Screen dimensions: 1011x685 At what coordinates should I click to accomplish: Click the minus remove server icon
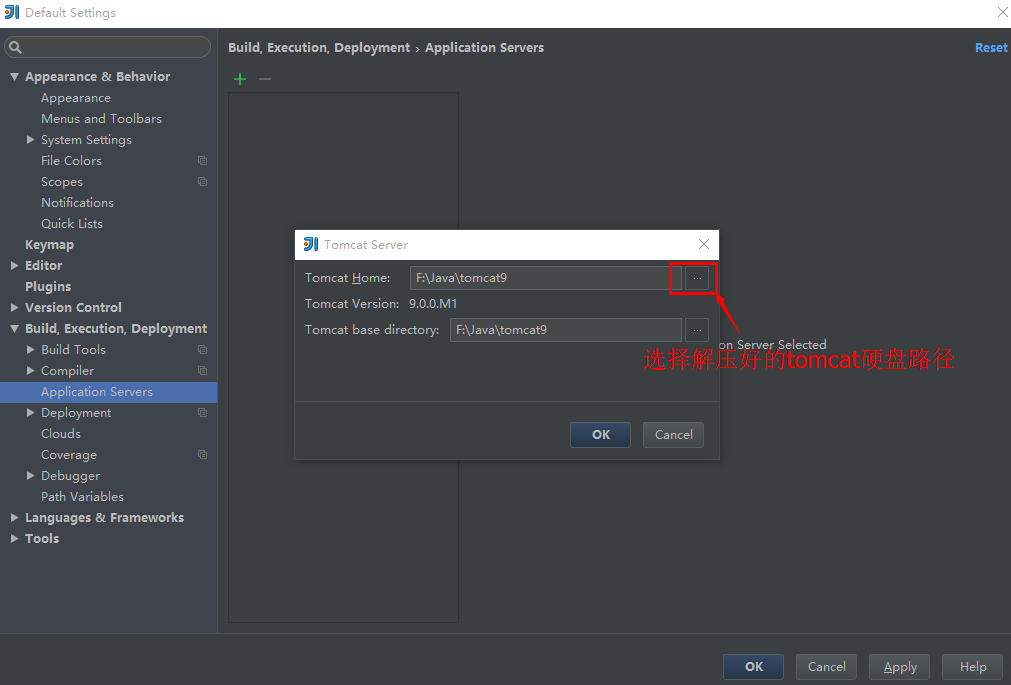(265, 79)
